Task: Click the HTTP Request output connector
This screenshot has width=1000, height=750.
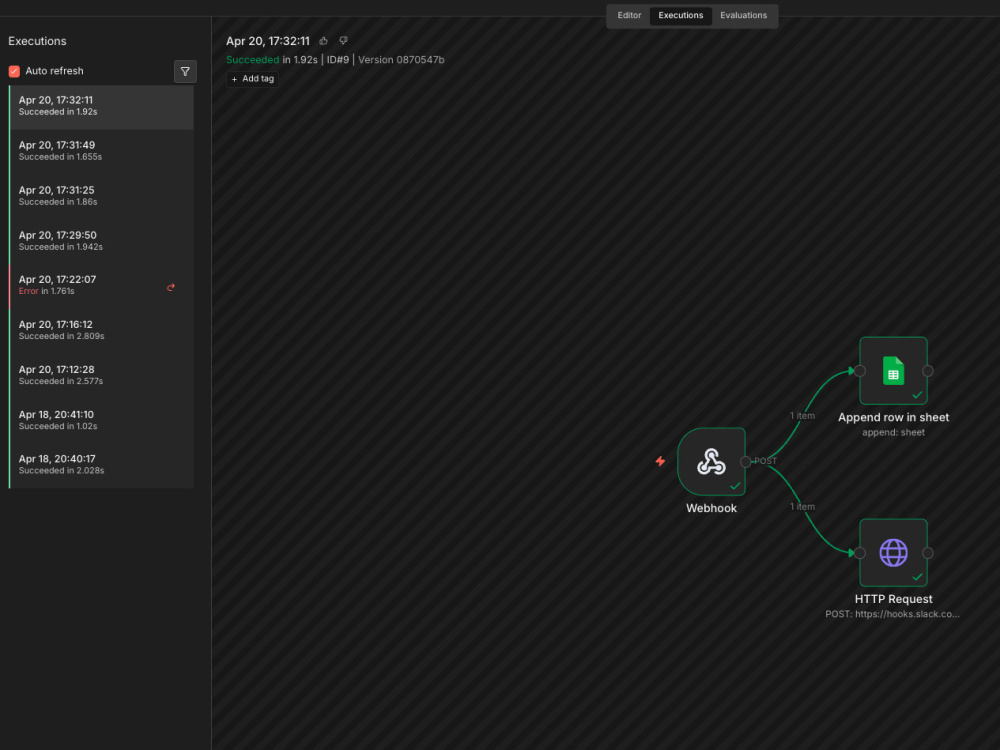Action: click(928, 553)
